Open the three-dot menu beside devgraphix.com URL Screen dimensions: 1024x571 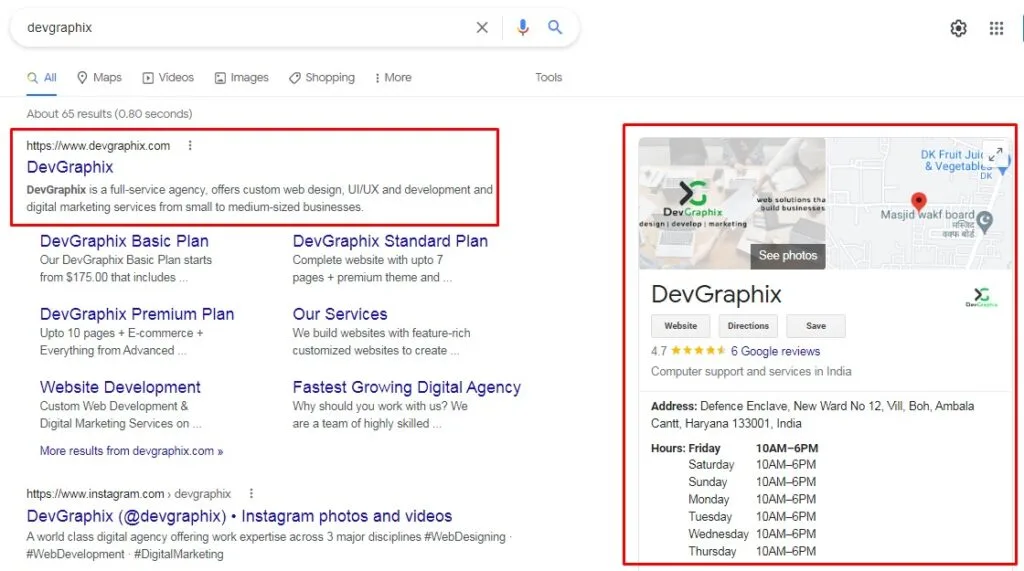point(190,146)
